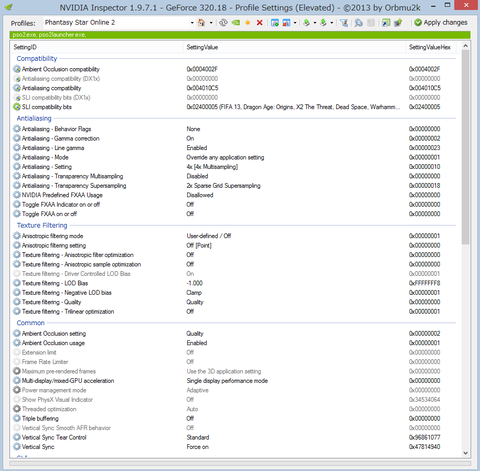Select Texture filtering - Trilinear optimization row
480x471 pixels.
[x=235, y=311]
